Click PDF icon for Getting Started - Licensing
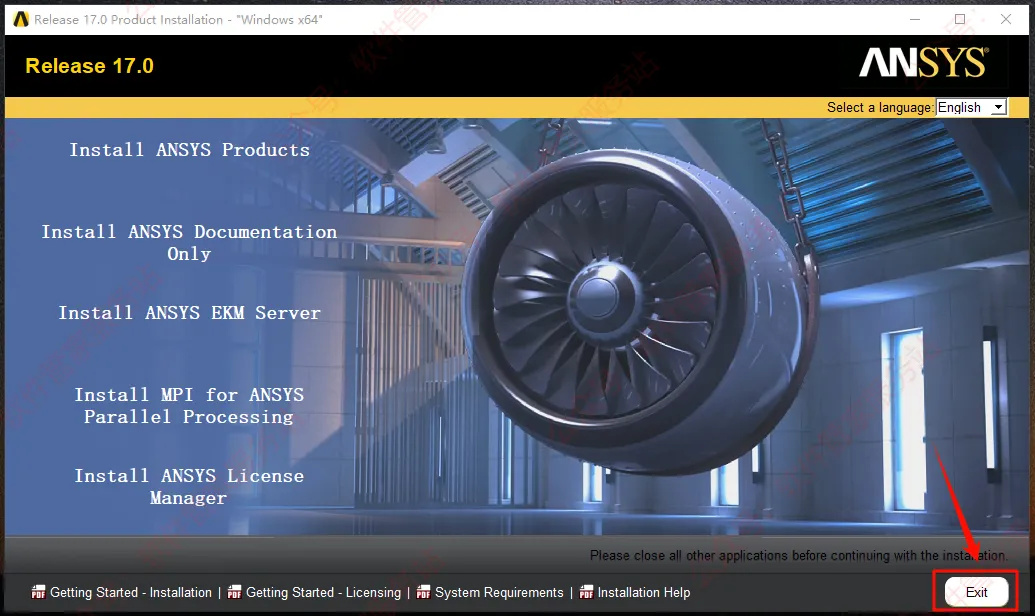 coord(234,592)
